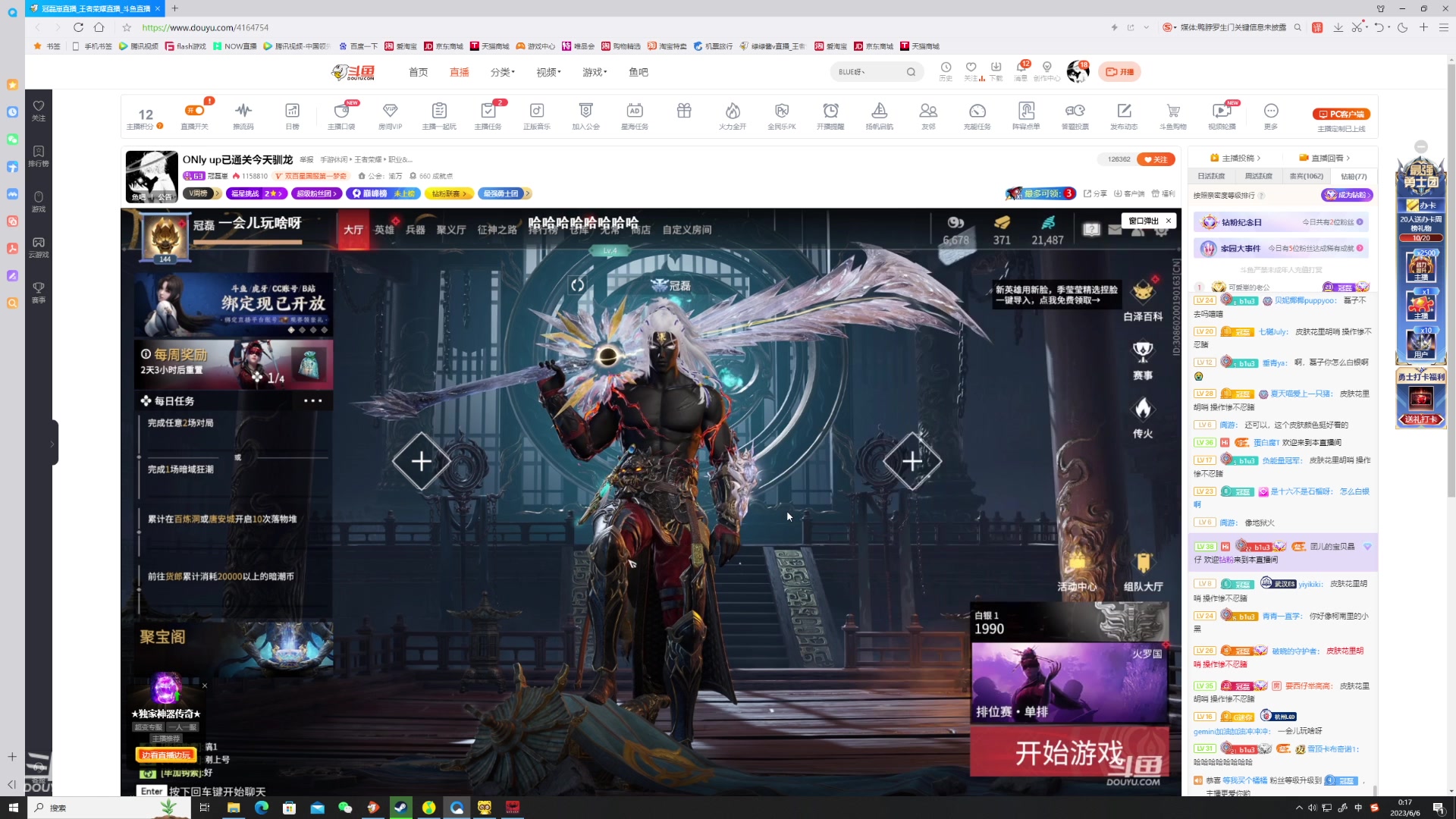Click the streamer avatar thumbnail
The height and width of the screenshot is (819, 1456).
(152, 176)
